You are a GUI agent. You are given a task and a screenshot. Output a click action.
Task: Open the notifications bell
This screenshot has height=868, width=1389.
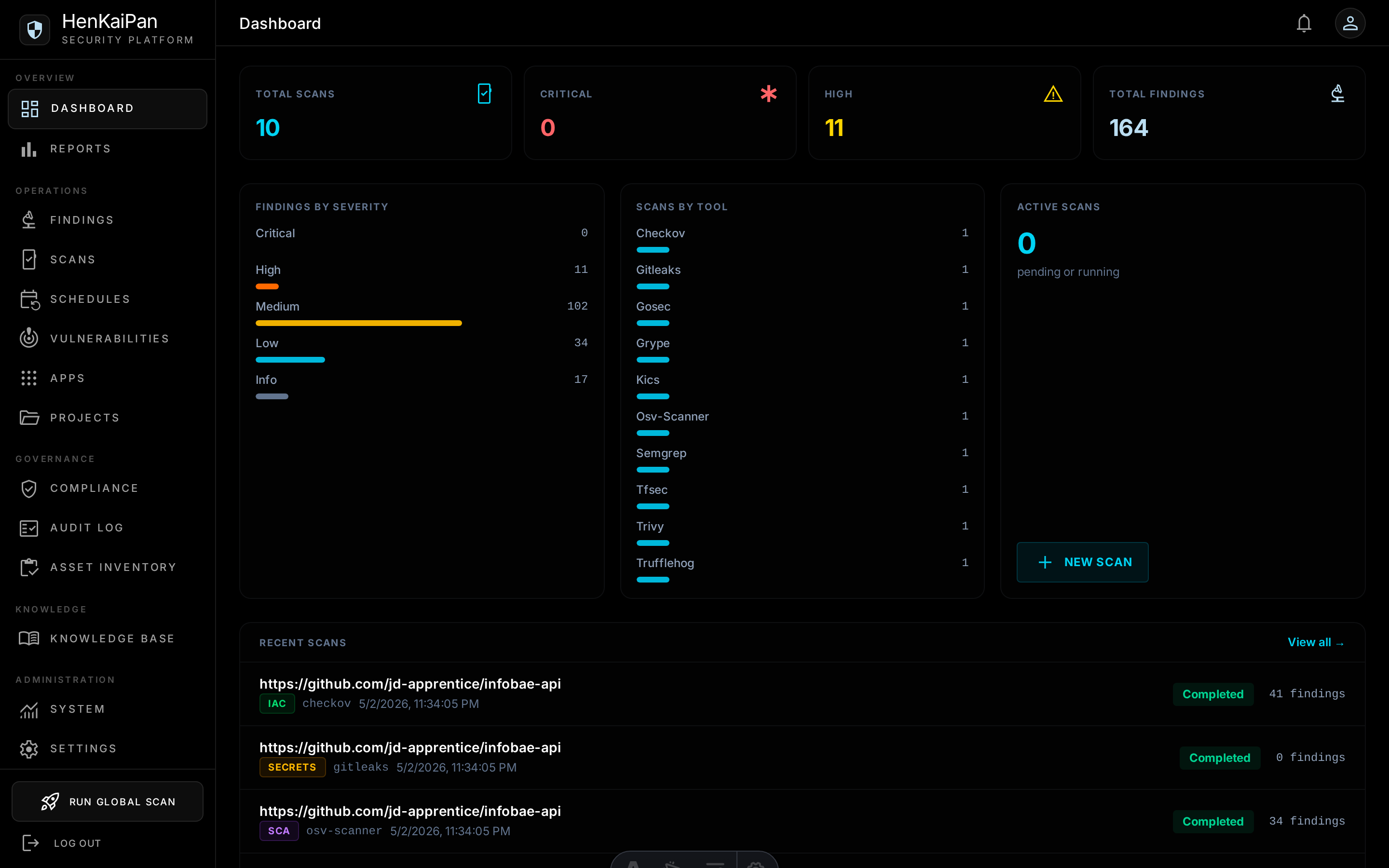coord(1304,24)
